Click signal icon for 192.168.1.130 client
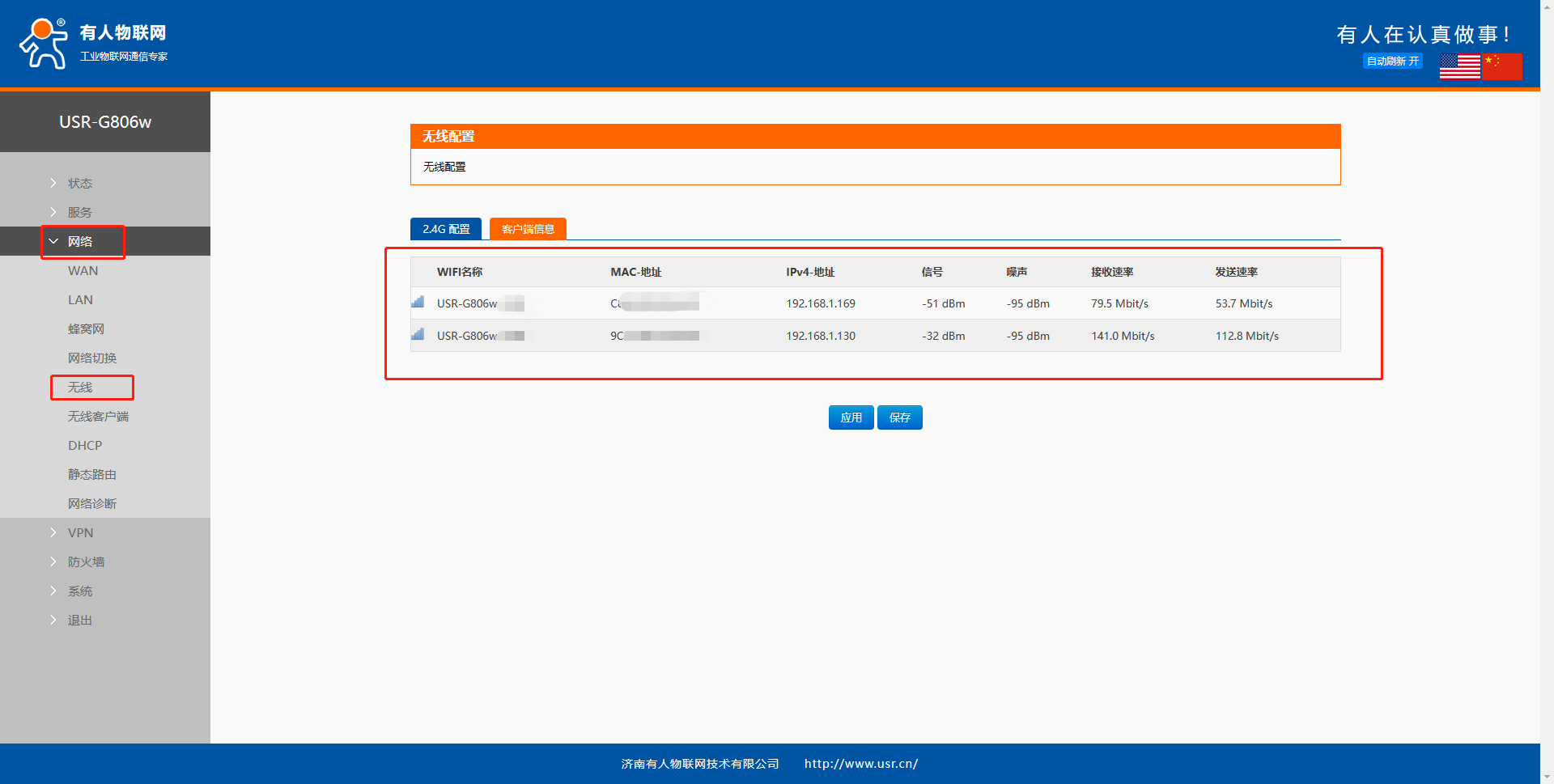 [x=418, y=335]
